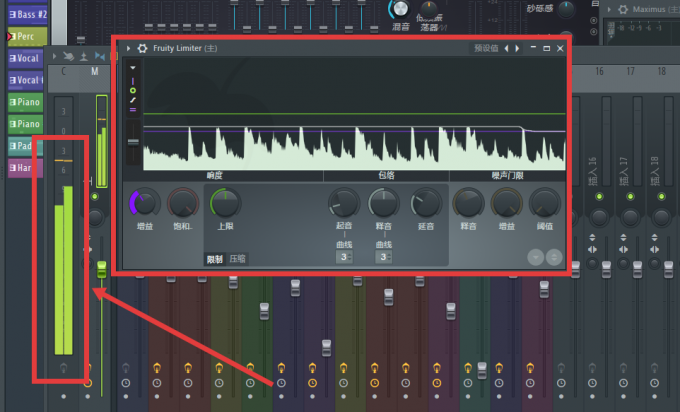680x412 pixels.
Task: Select the previous preset arrow
Action: [507, 48]
